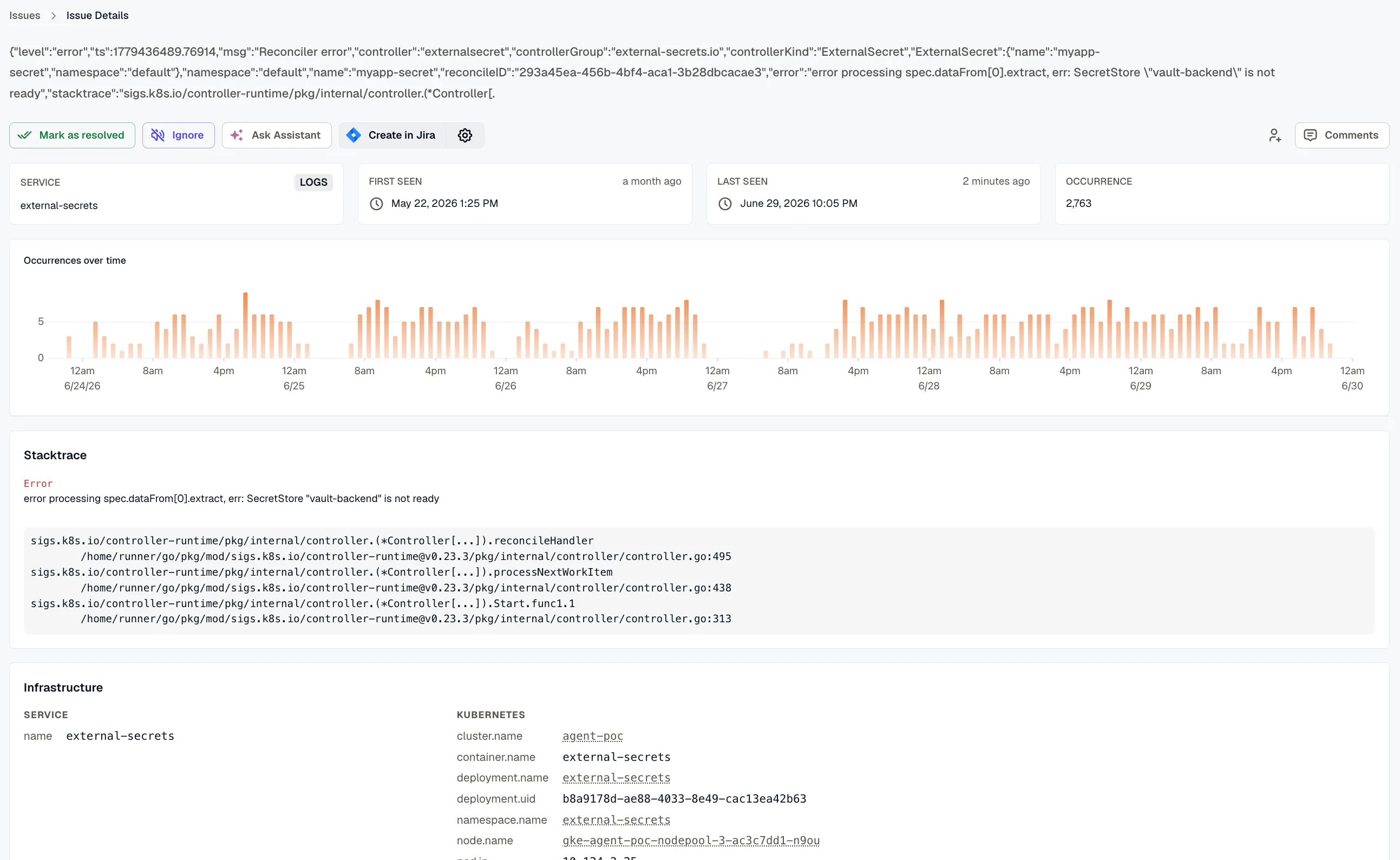Click the sparkle icon on Ask Assistant
1400x860 pixels.
click(237, 135)
